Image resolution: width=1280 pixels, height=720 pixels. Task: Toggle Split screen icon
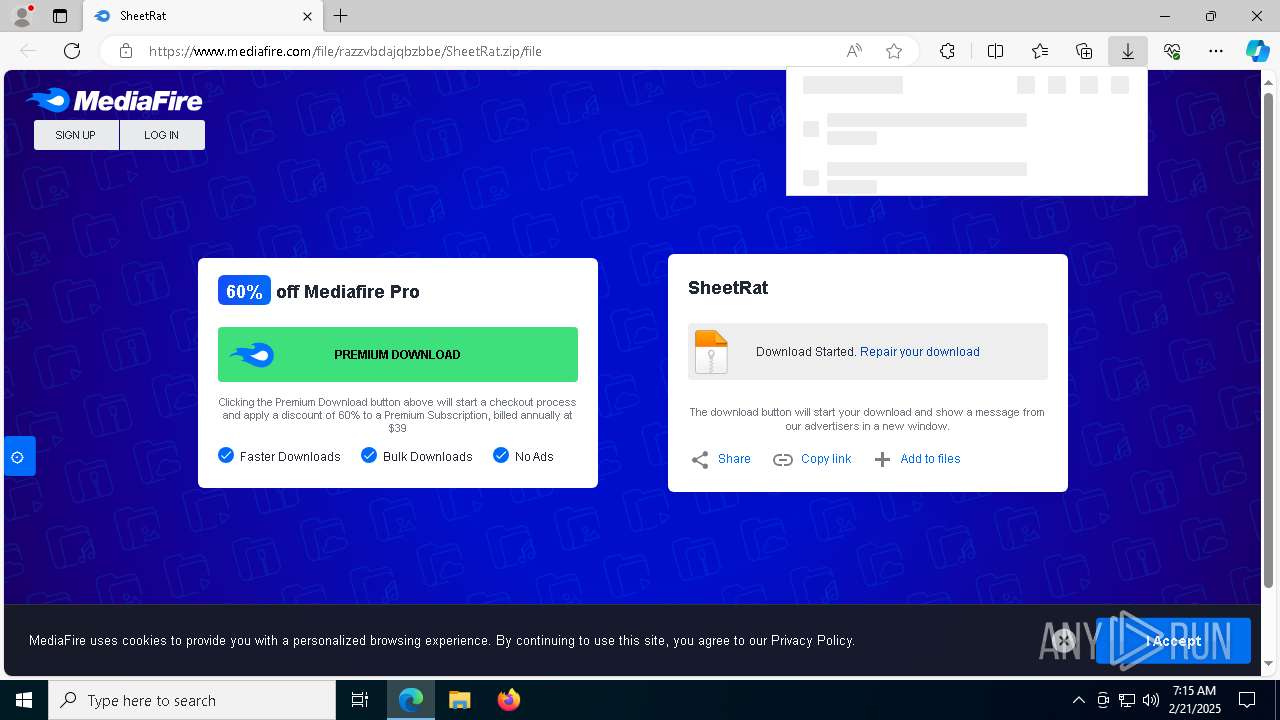tap(996, 51)
